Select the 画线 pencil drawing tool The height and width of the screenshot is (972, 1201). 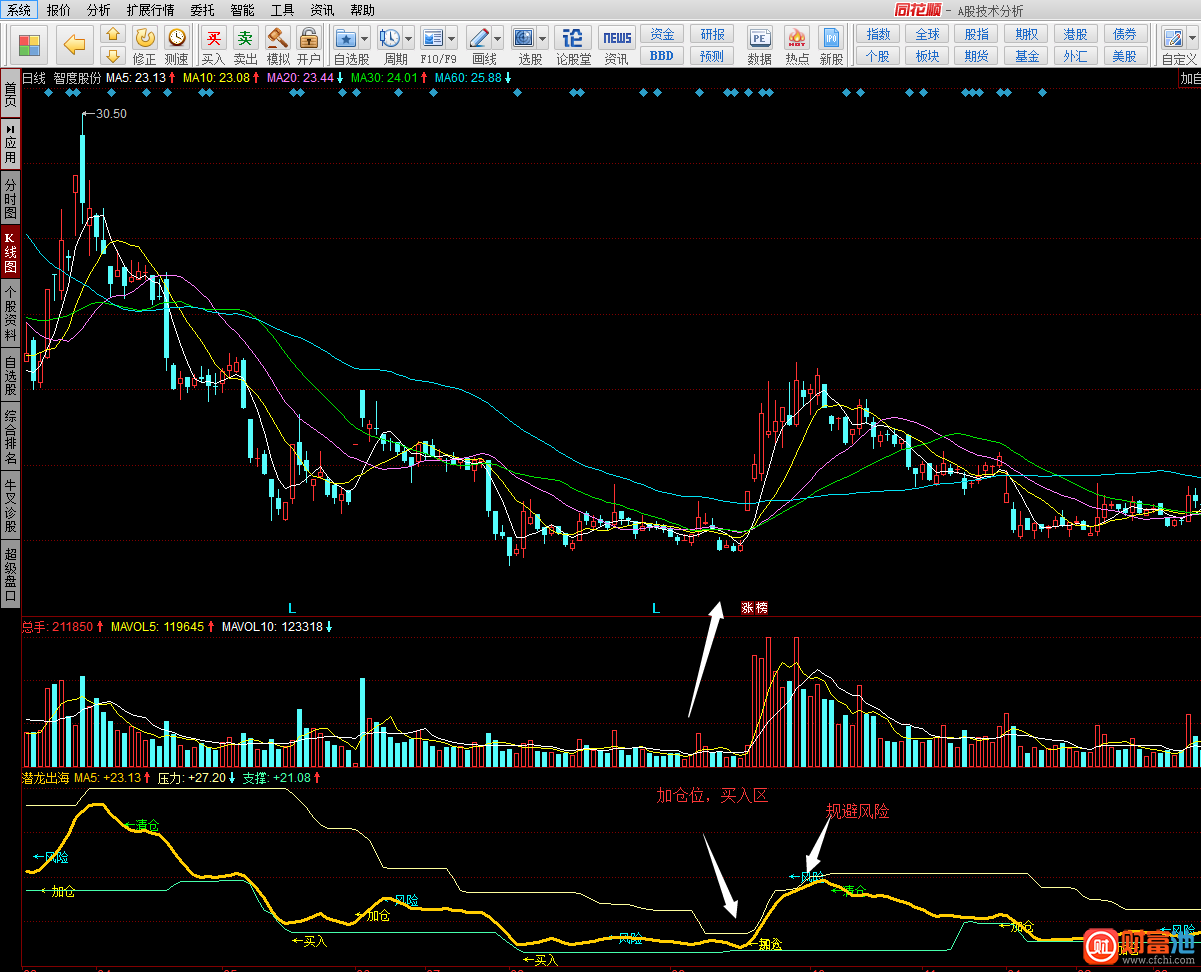[x=479, y=38]
